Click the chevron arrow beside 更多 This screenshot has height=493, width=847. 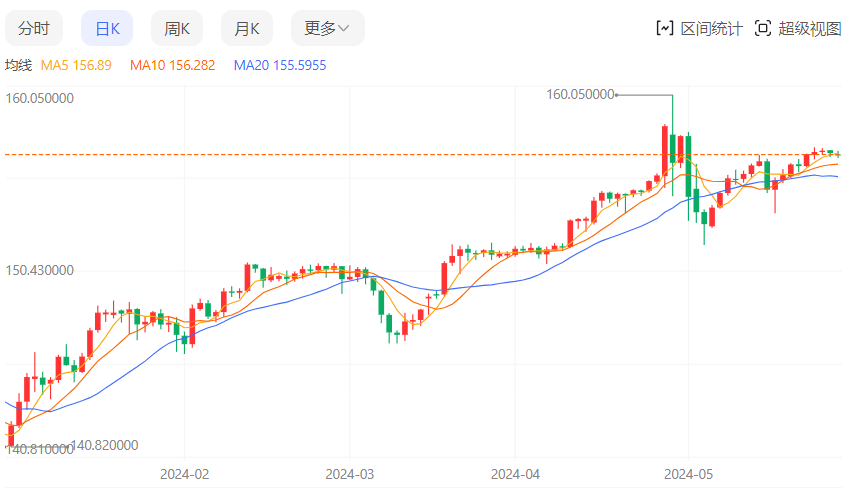[344, 28]
